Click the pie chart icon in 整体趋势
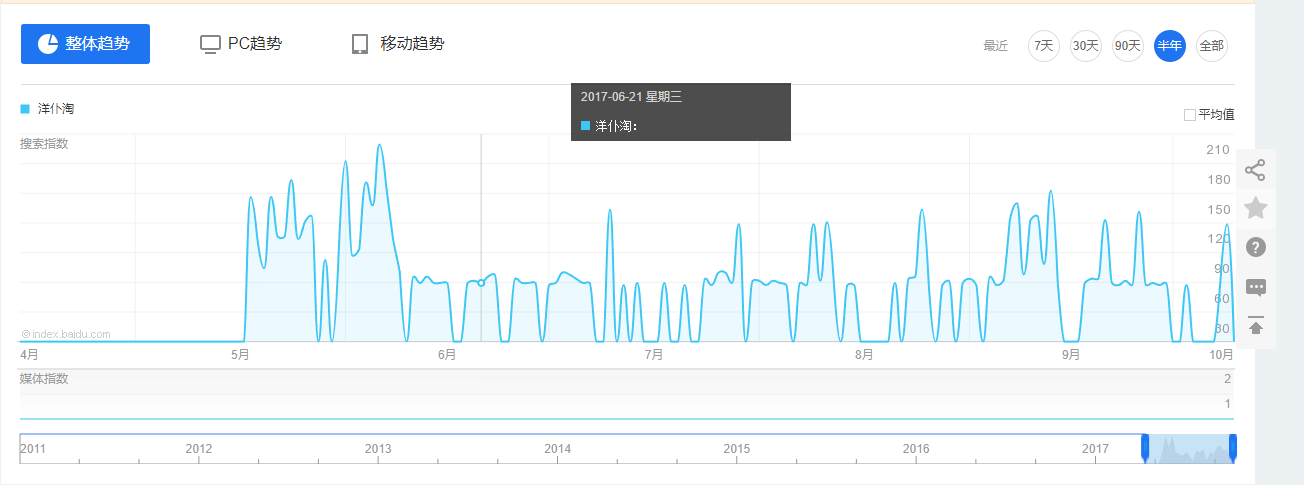 point(48,44)
